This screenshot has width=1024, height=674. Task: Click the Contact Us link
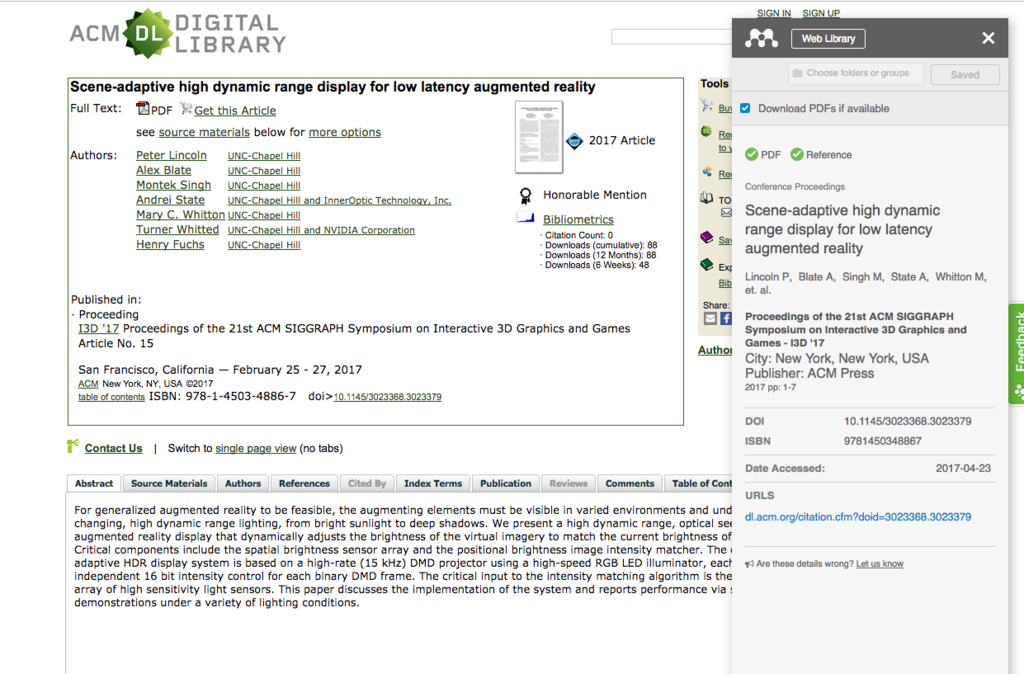pos(114,448)
